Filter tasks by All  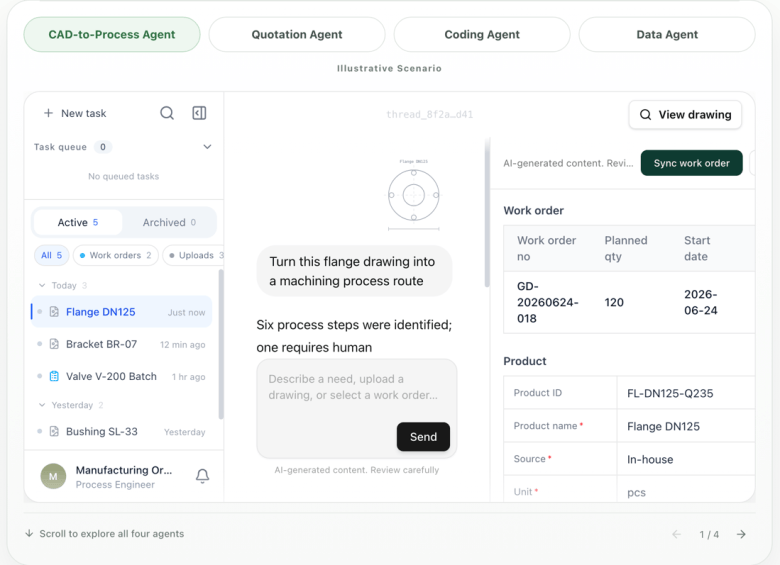pos(51,255)
